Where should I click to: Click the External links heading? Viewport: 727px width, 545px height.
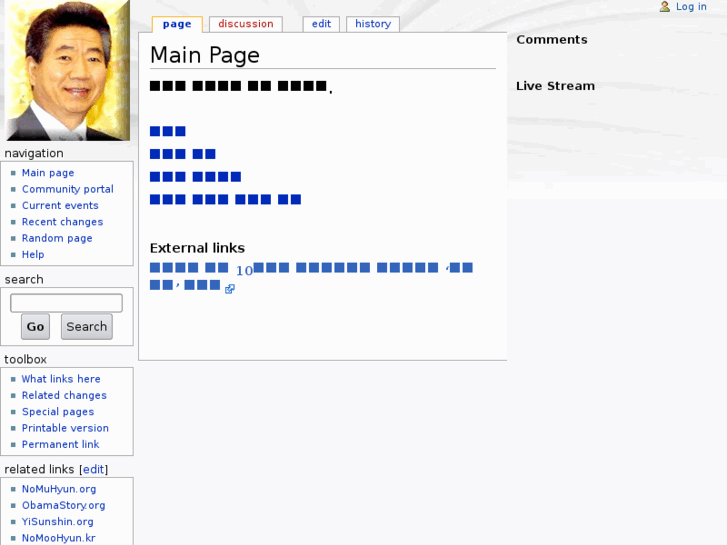click(x=197, y=248)
